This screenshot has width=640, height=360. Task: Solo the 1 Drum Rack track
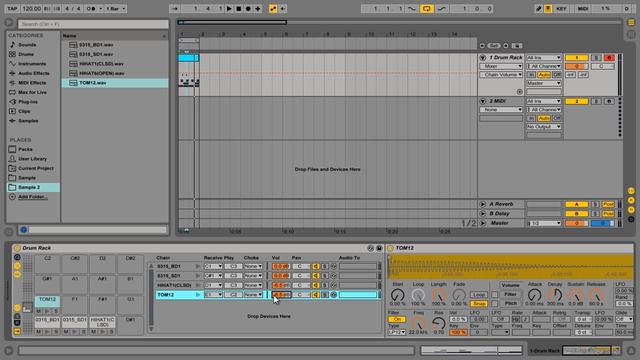tap(596, 58)
